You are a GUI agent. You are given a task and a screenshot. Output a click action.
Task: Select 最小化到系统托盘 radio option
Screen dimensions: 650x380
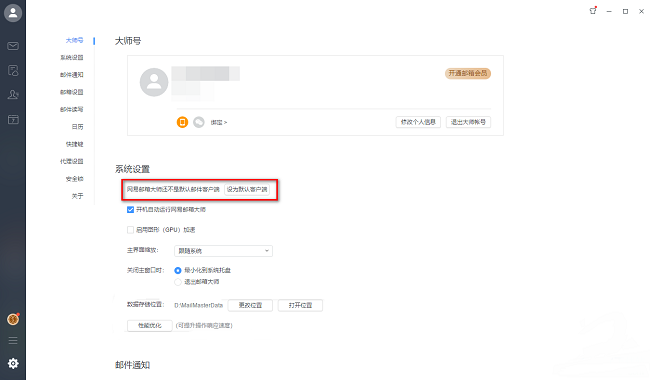click(x=178, y=270)
